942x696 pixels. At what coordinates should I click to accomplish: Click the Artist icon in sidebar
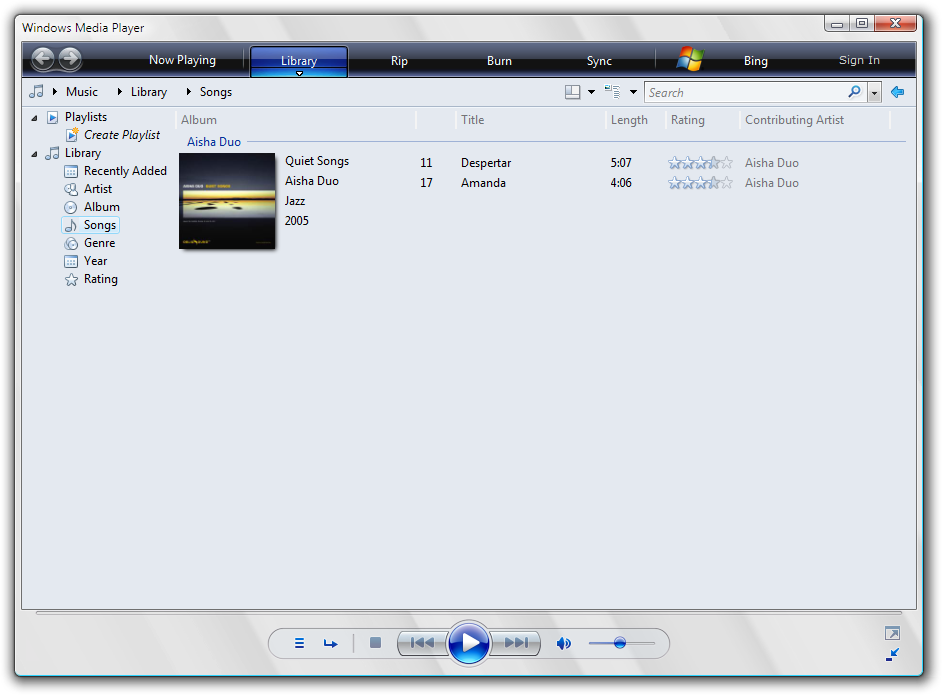coord(71,189)
